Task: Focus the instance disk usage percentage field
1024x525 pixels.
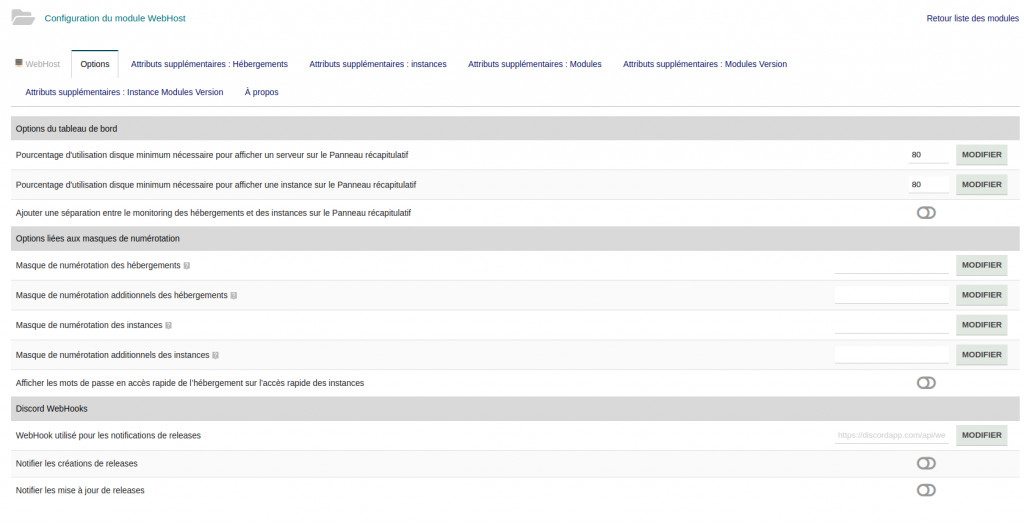Action: 928,185
